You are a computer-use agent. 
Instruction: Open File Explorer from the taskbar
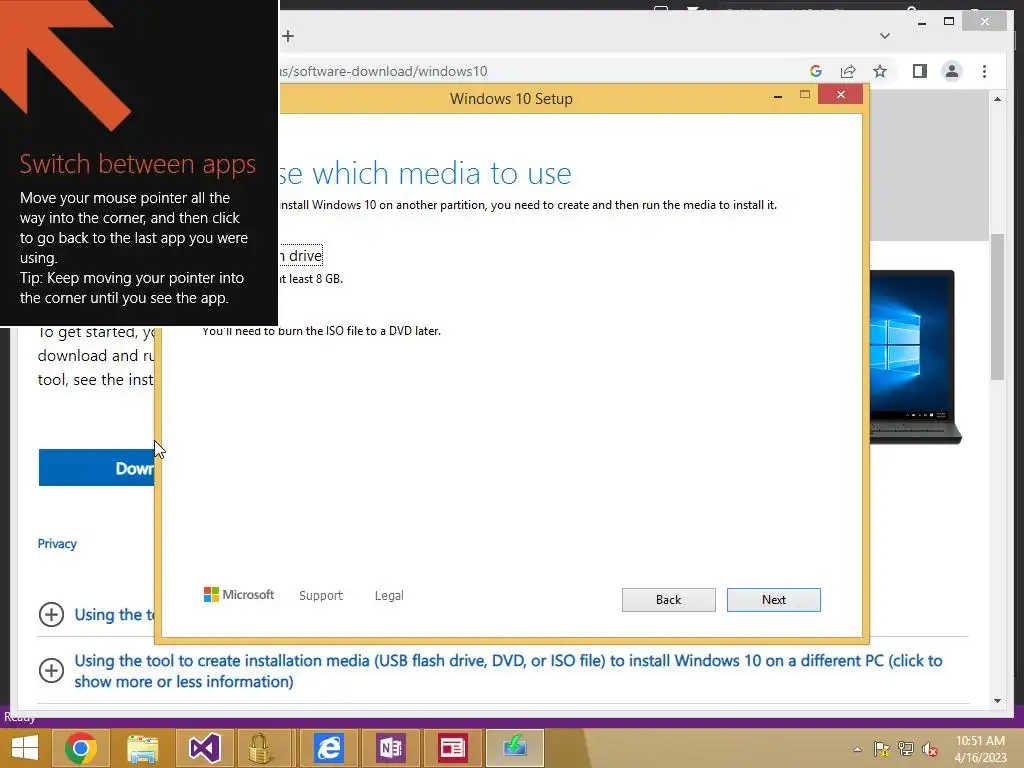142,748
